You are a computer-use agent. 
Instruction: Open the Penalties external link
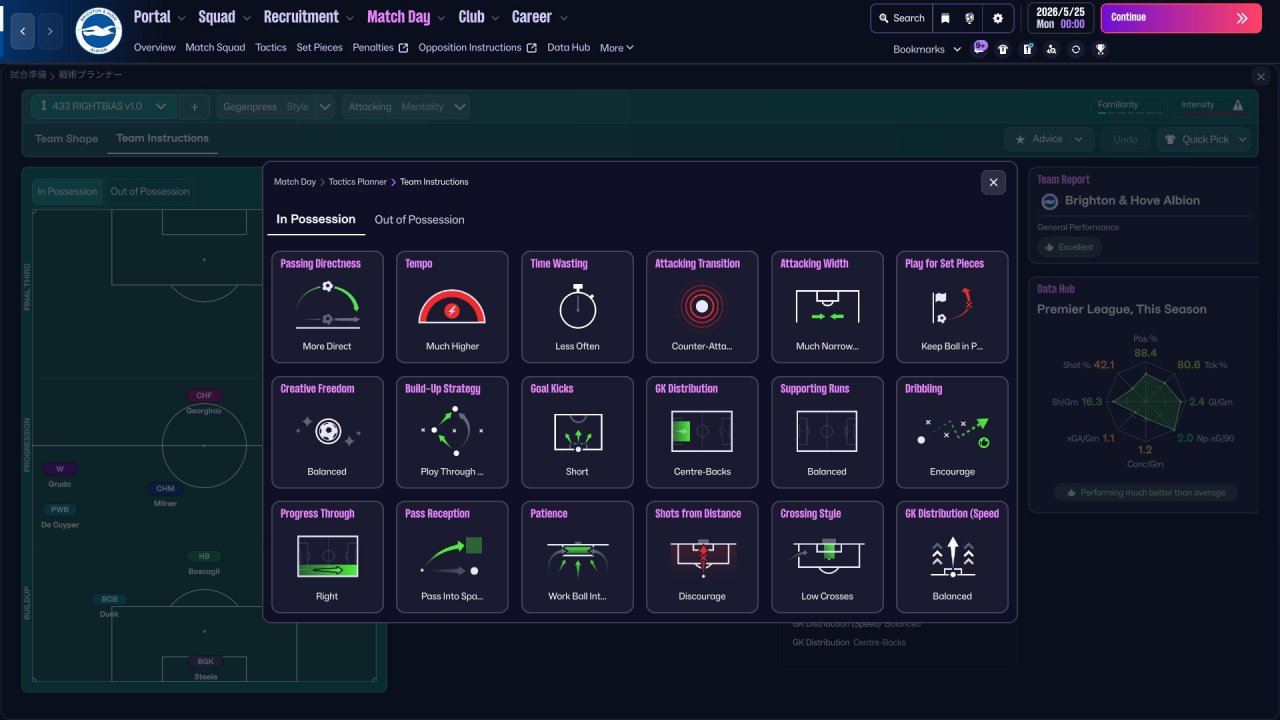coord(380,48)
